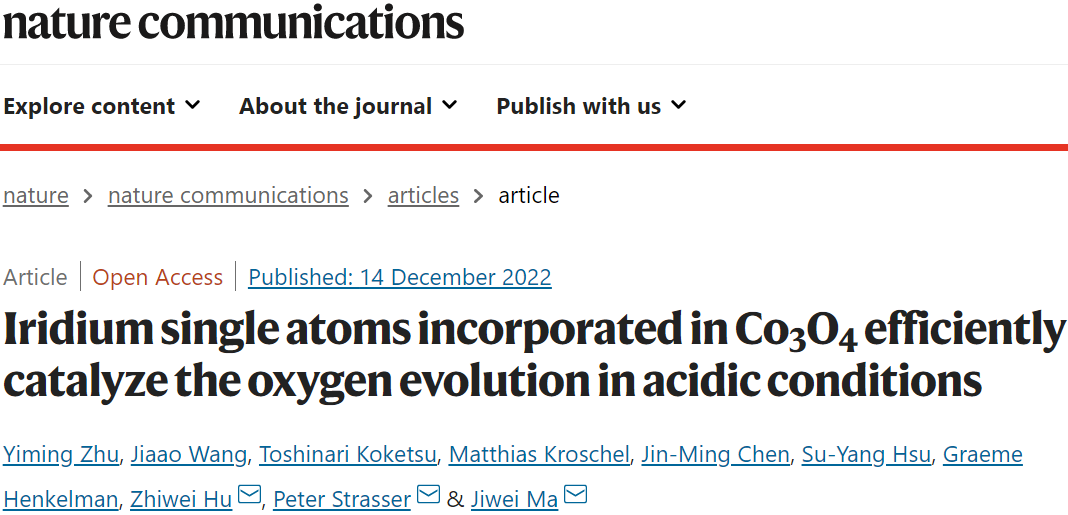Go to nature communications breadcrumb link

228,196
